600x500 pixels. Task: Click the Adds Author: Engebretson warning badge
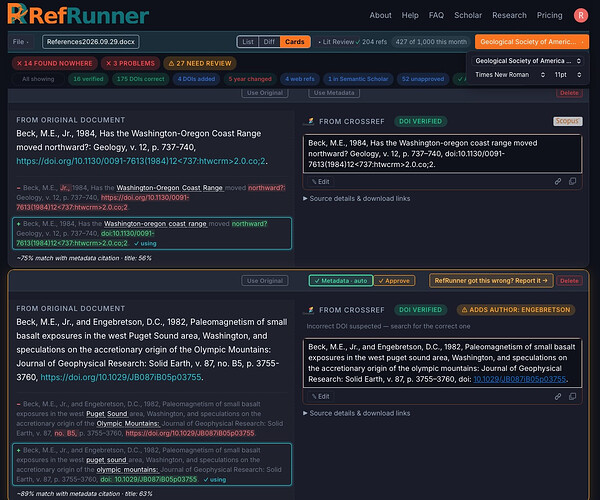click(516, 310)
